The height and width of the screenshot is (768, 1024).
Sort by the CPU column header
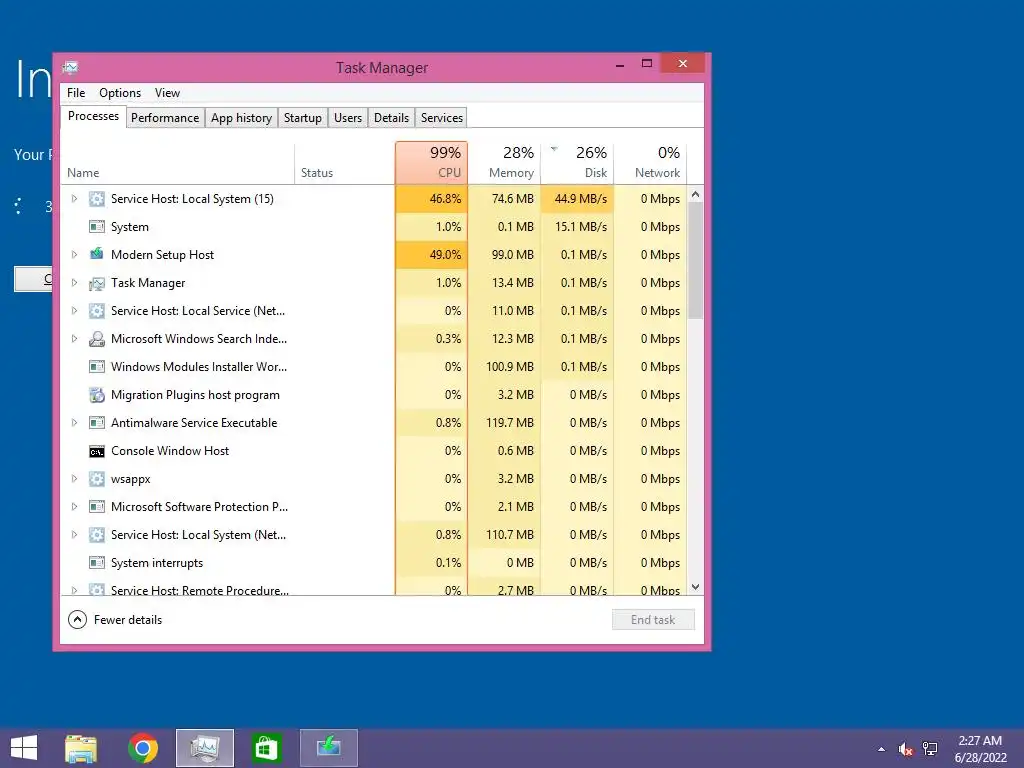point(431,163)
